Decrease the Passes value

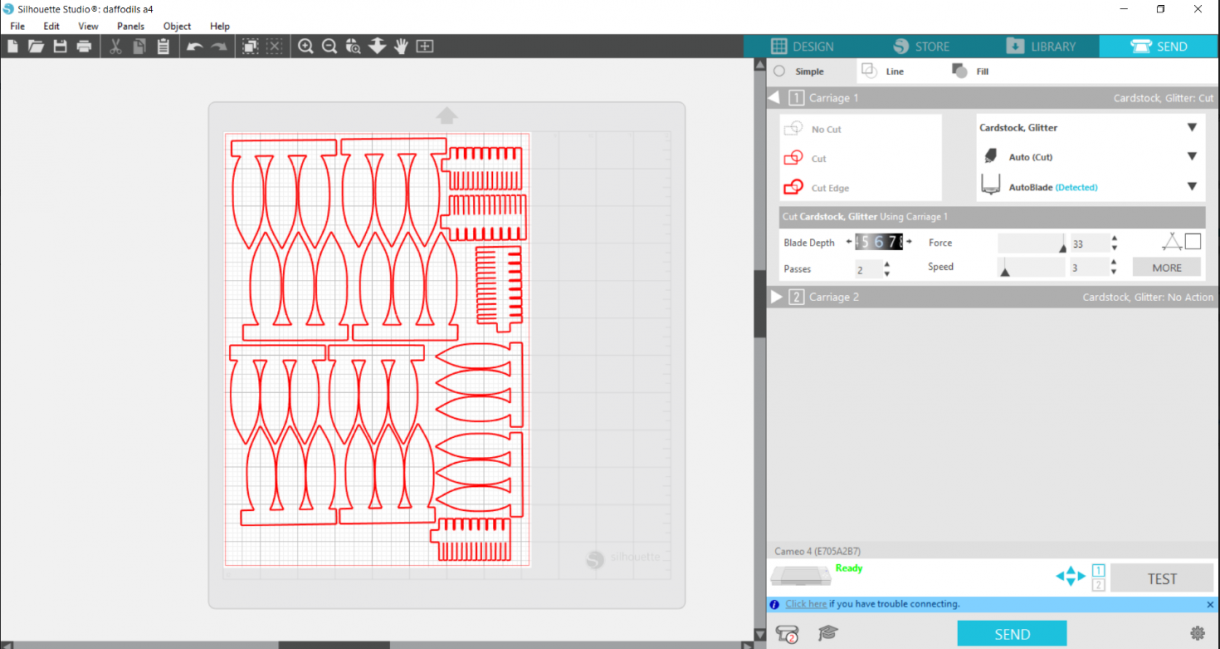coord(887,274)
